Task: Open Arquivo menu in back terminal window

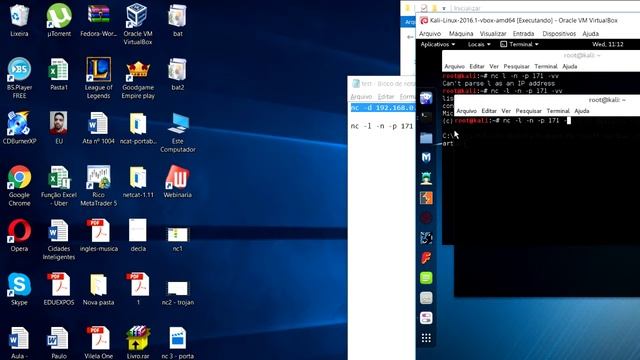Action: (454, 67)
